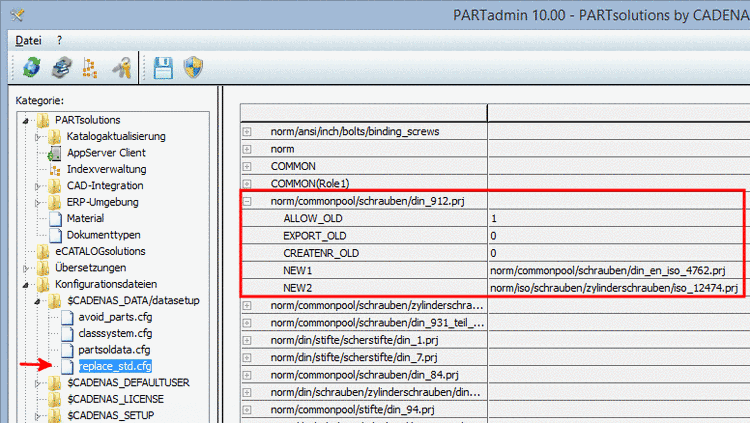Image resolution: width=750 pixels, height=423 pixels.
Task: Expand the CAD-Integration tree node
Action: tap(37, 186)
